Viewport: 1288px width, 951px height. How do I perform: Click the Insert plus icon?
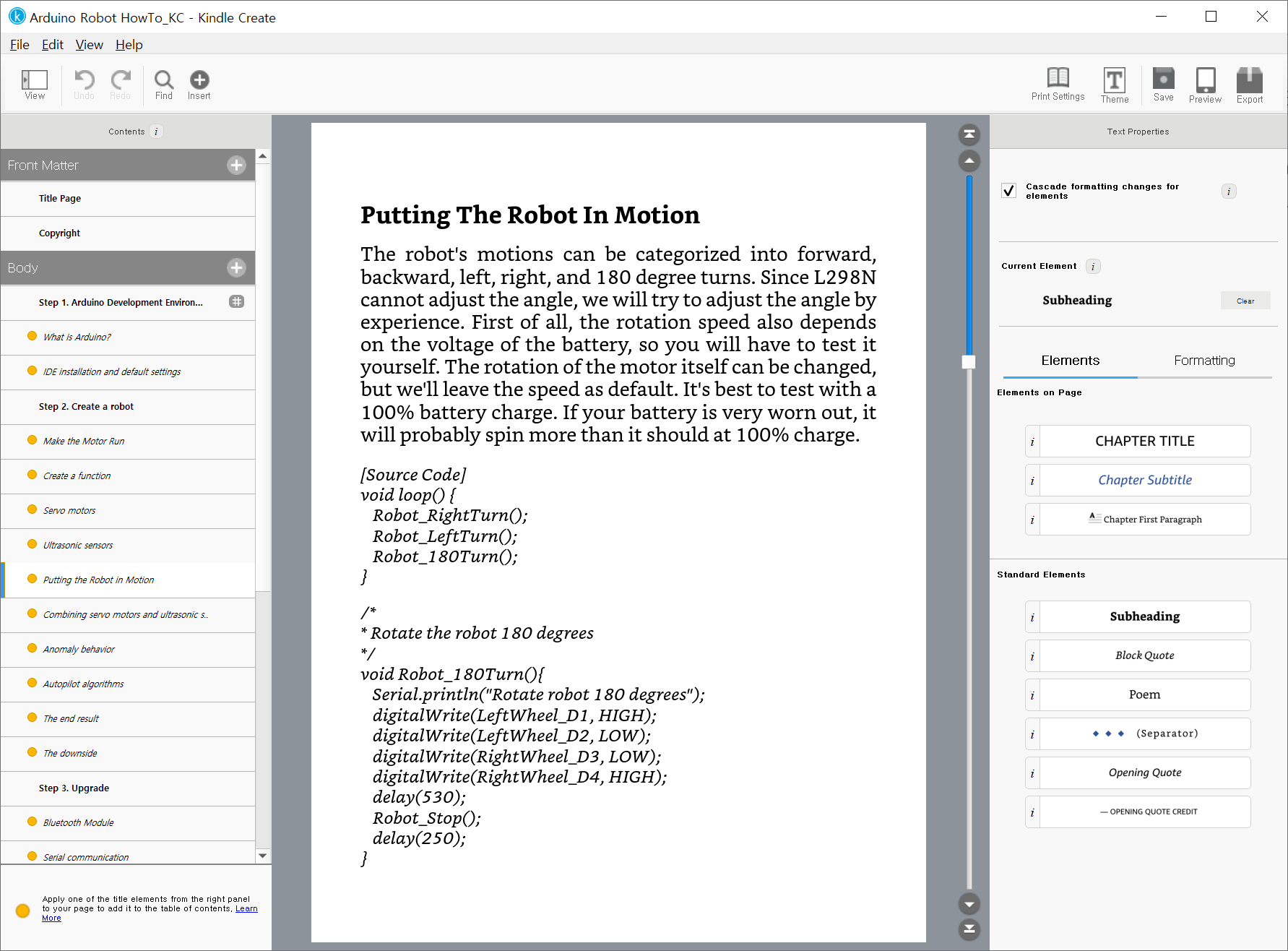coord(199,79)
